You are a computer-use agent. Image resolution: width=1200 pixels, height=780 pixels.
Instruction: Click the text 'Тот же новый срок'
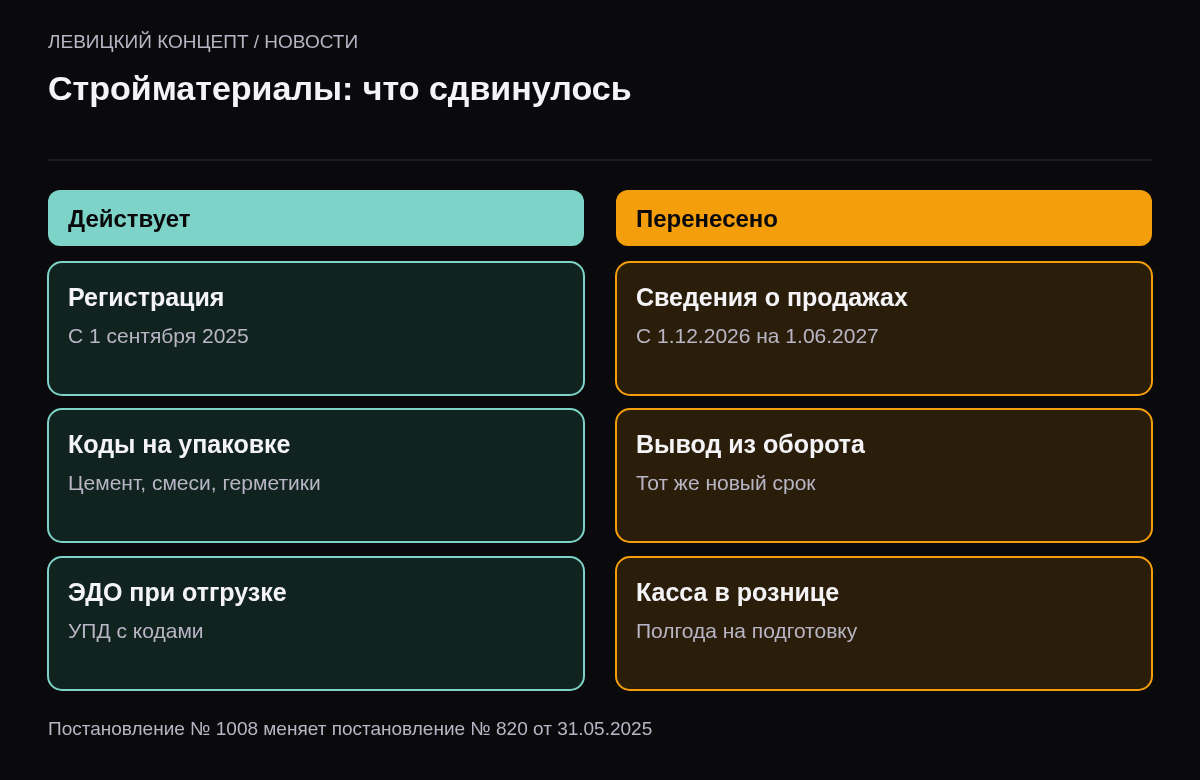[x=726, y=483]
